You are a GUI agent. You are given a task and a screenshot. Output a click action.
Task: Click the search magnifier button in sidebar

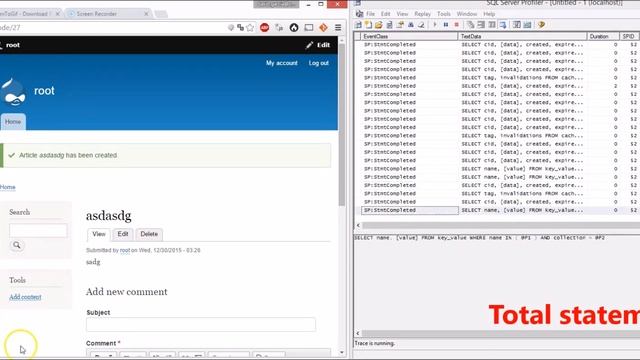tap(17, 245)
